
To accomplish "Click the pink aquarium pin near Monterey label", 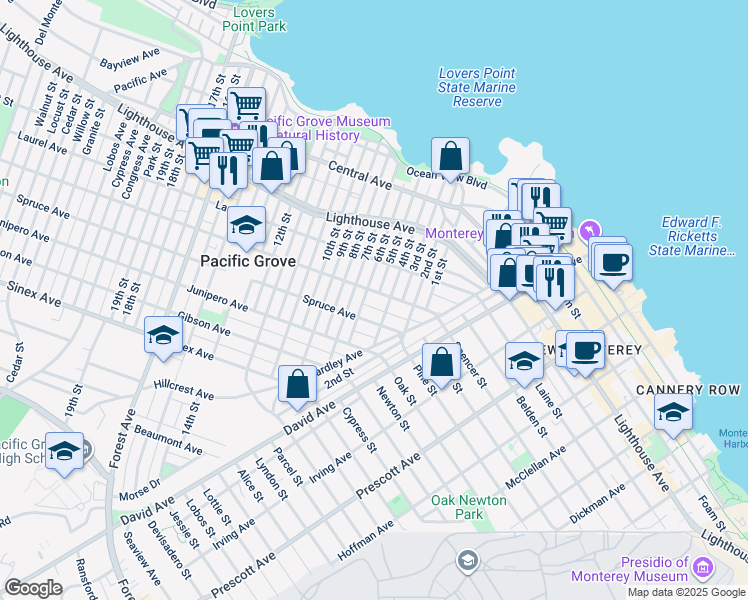I will (590, 231).
